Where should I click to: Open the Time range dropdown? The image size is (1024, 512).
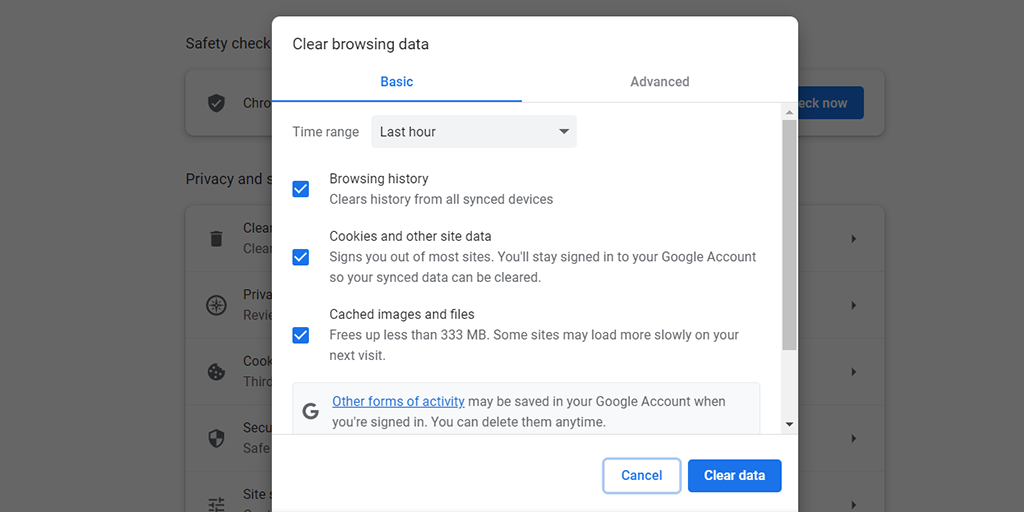coord(473,132)
